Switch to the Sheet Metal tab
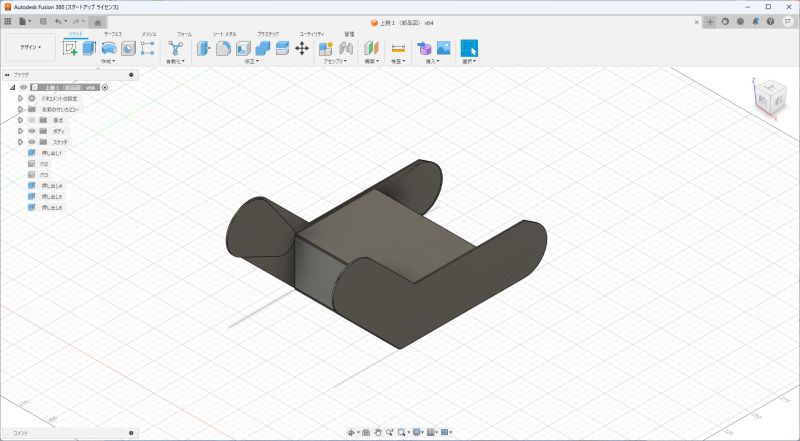This screenshot has height=441, width=800. (x=224, y=34)
